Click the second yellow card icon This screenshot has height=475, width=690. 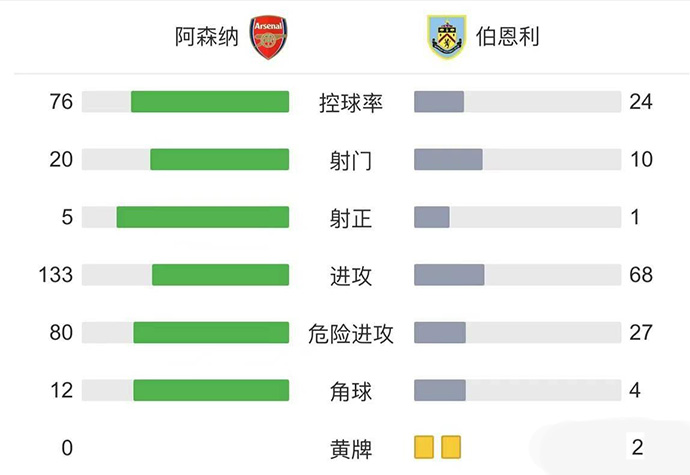click(x=450, y=447)
